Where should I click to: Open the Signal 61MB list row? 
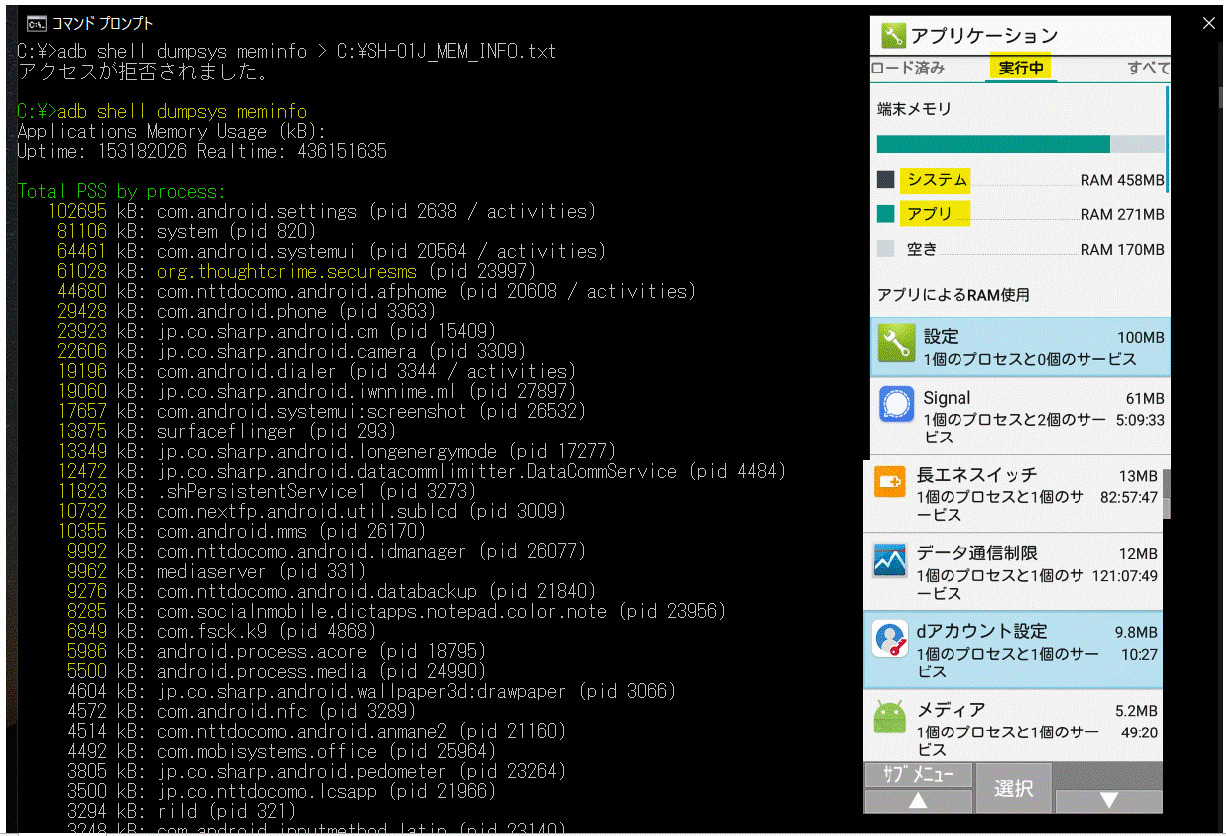tap(1018, 417)
